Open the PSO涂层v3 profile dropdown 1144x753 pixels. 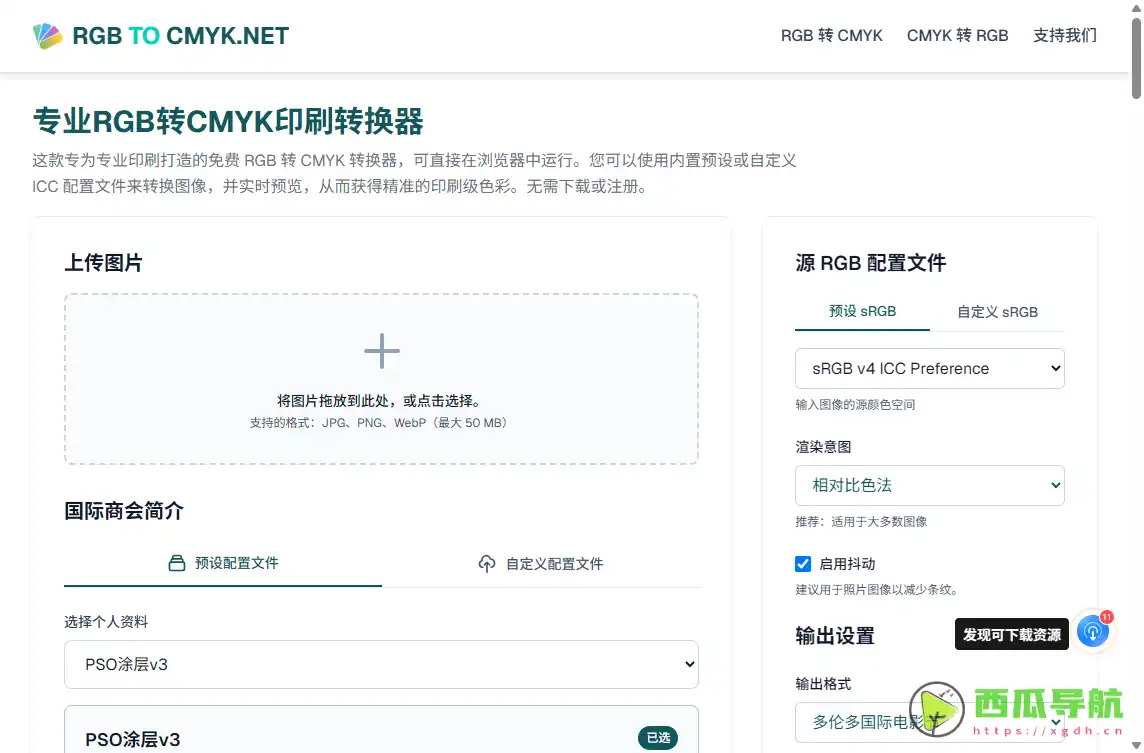point(382,664)
